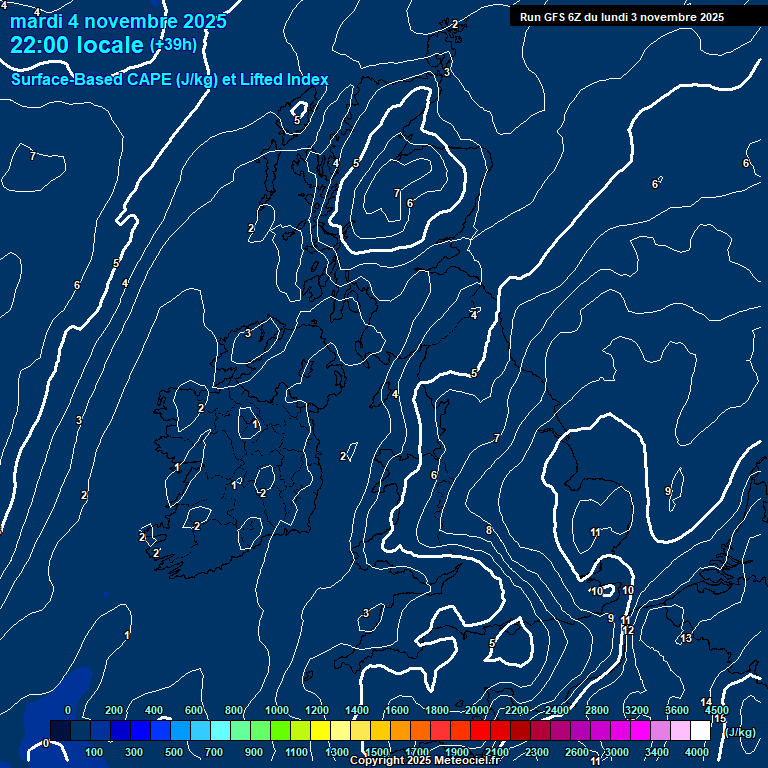Select the 22:00 locale time label
768x768 pixels.
tap(77, 45)
